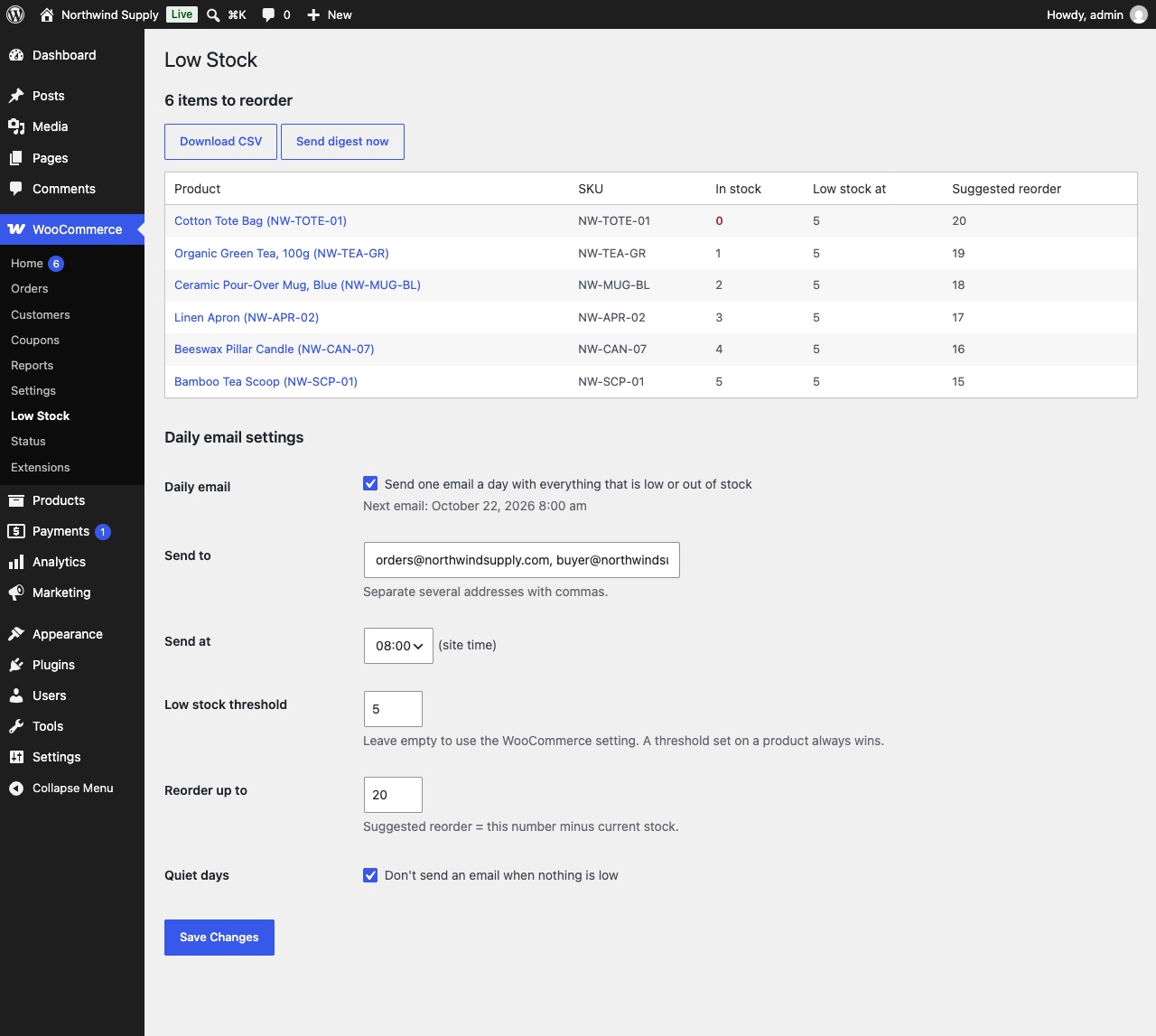Save Changes to email settings
This screenshot has width=1156, height=1036.
pyautogui.click(x=219, y=938)
